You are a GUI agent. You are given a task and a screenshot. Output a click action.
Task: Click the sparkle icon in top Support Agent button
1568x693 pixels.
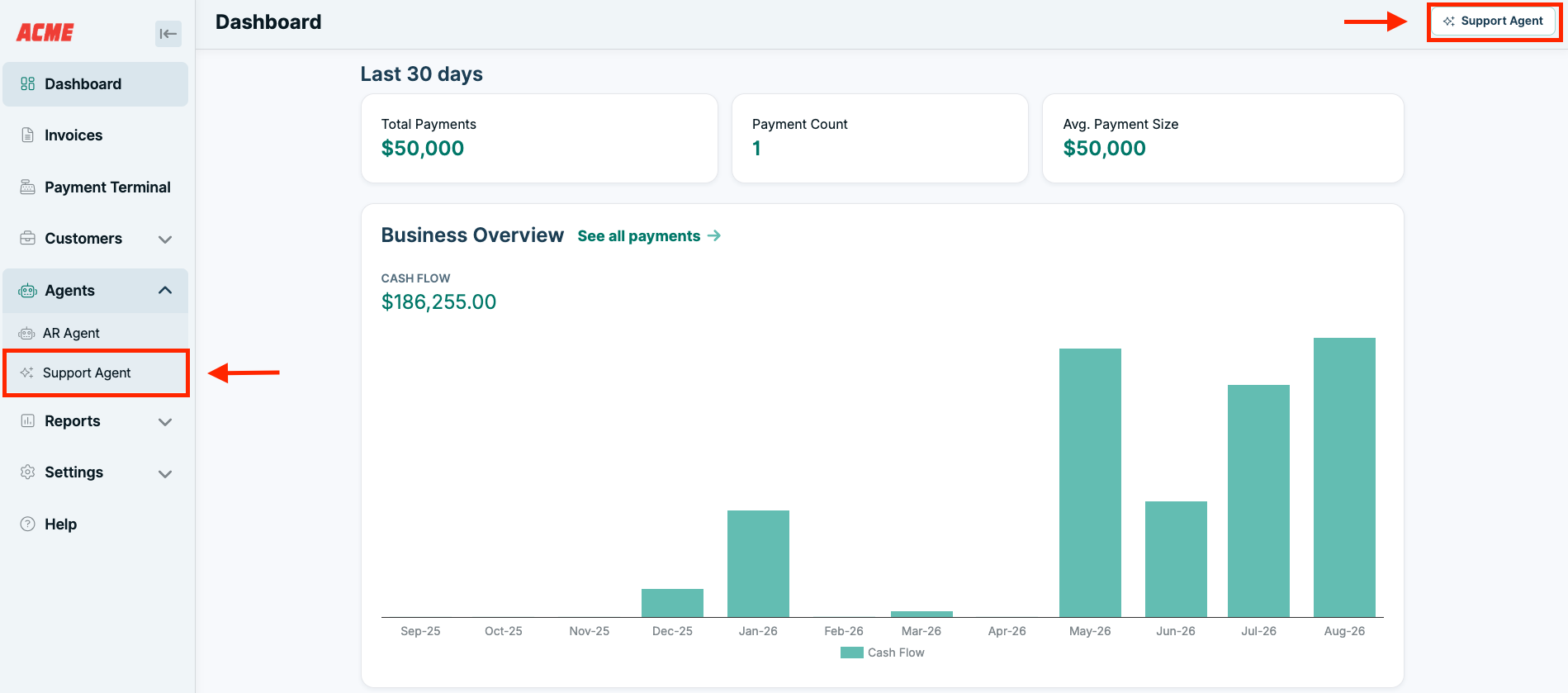[x=1449, y=21]
